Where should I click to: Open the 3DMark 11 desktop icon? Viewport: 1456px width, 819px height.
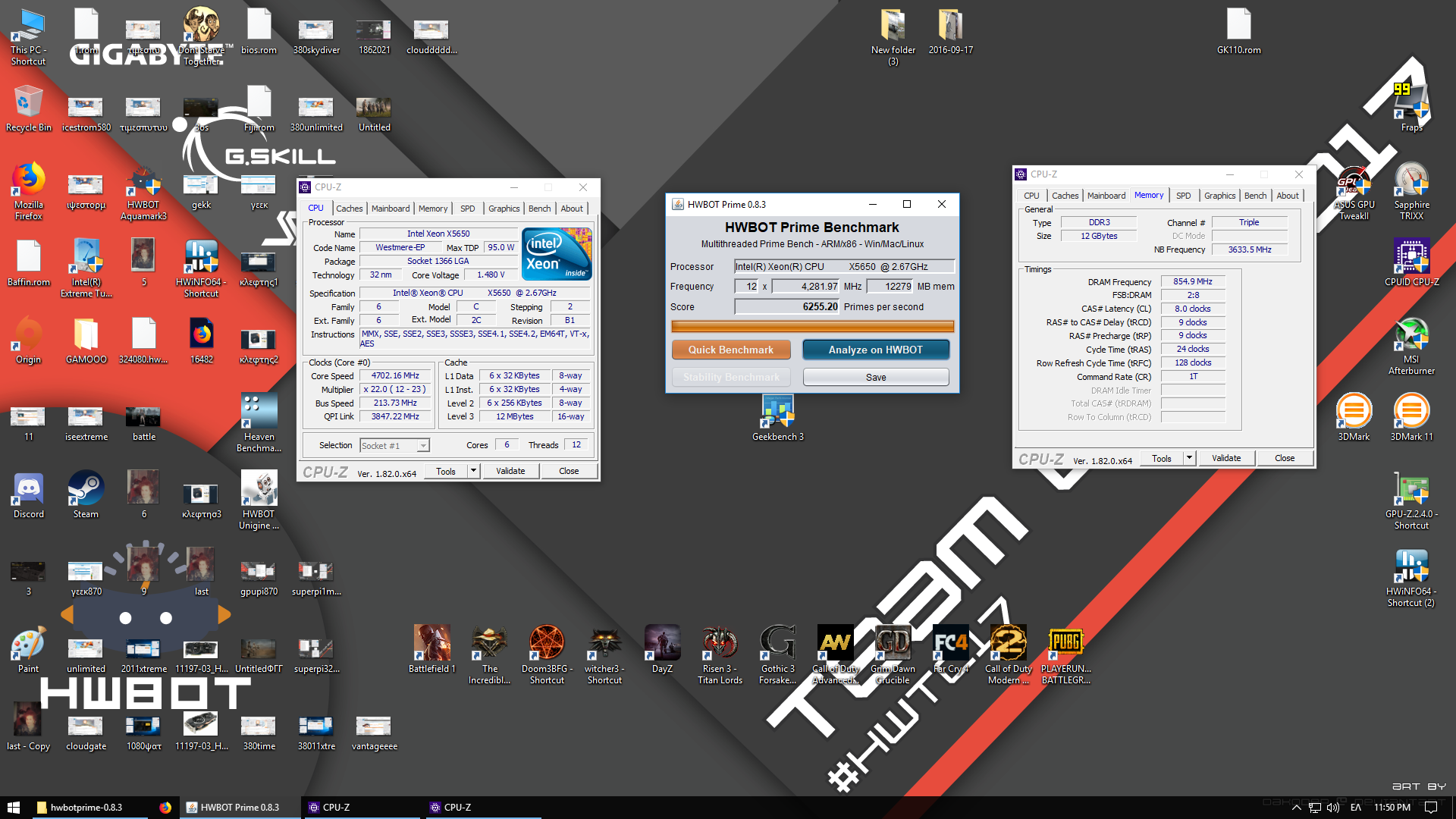click(1411, 417)
